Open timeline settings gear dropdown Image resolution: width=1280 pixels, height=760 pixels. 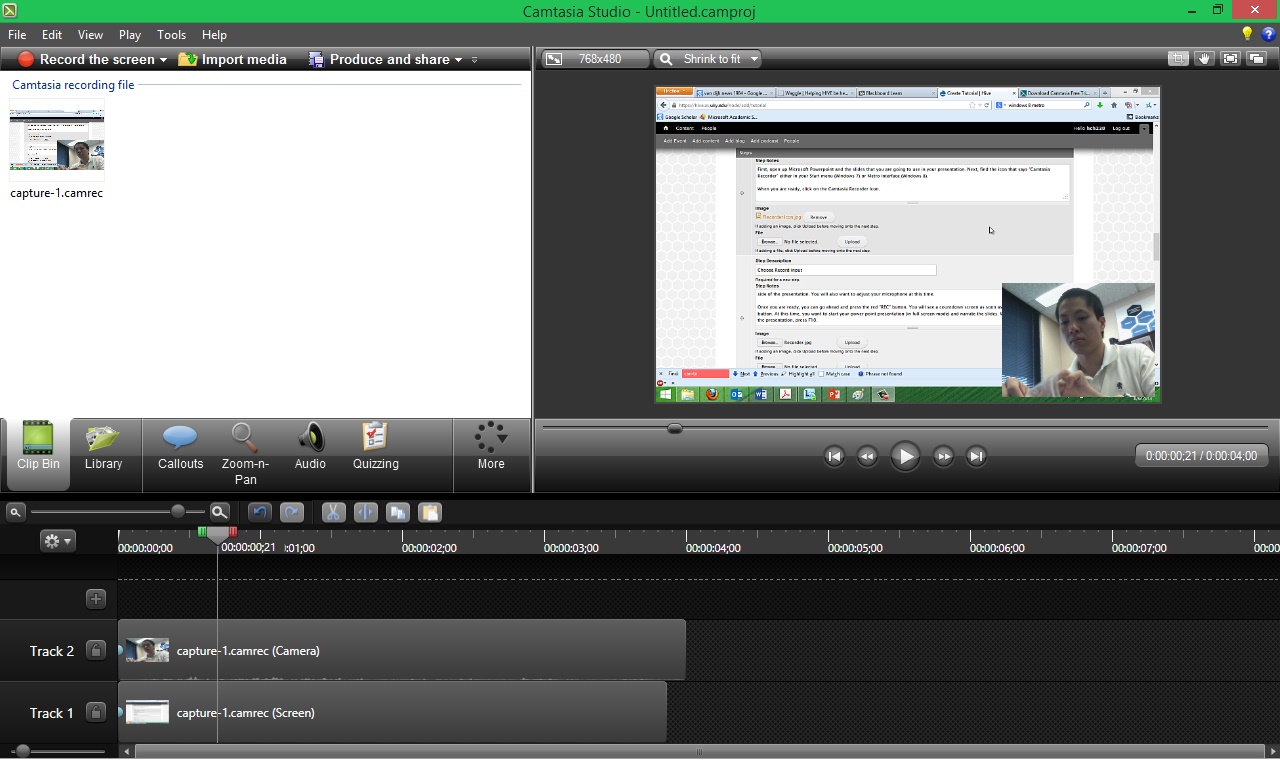tap(57, 540)
